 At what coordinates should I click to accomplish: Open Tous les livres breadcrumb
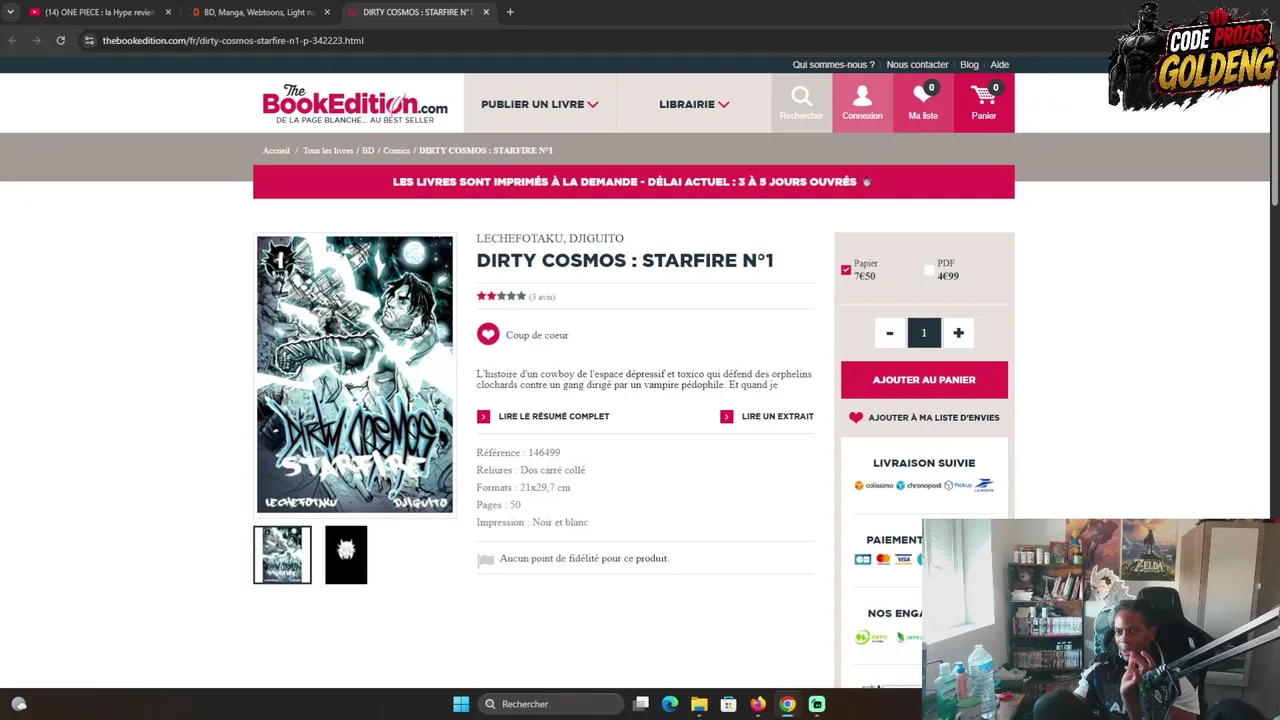point(328,151)
